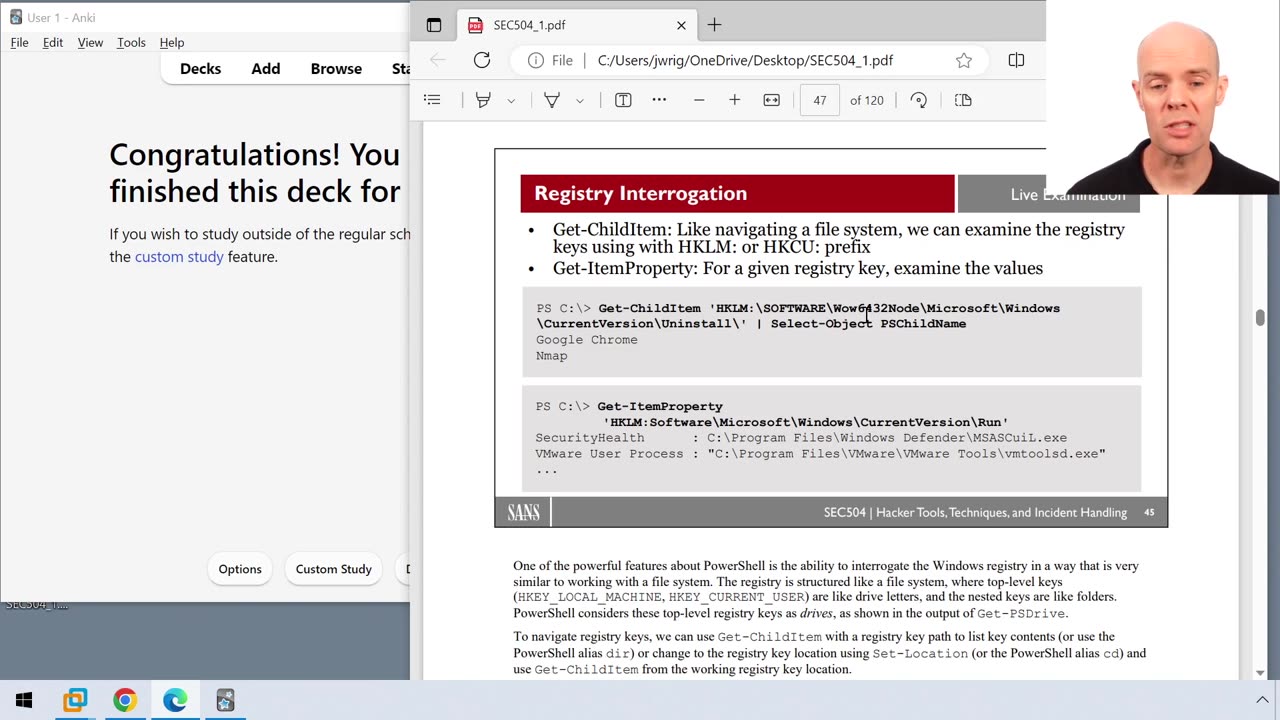Open the Windows Start menu
1280x720 pixels.
[x=24, y=700]
